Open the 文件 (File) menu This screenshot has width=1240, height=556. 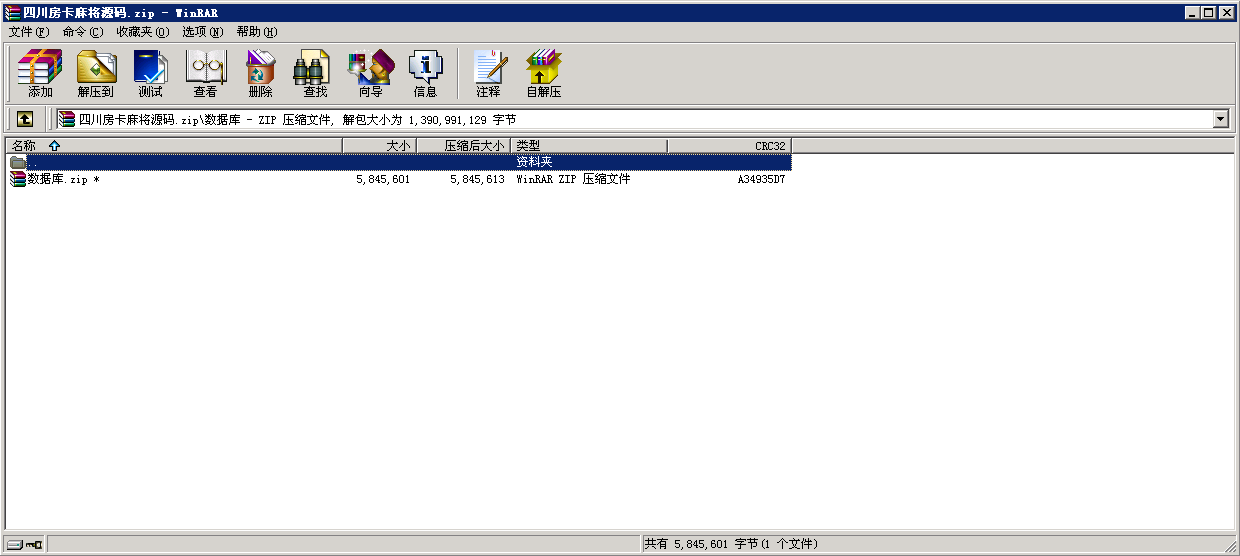click(28, 32)
